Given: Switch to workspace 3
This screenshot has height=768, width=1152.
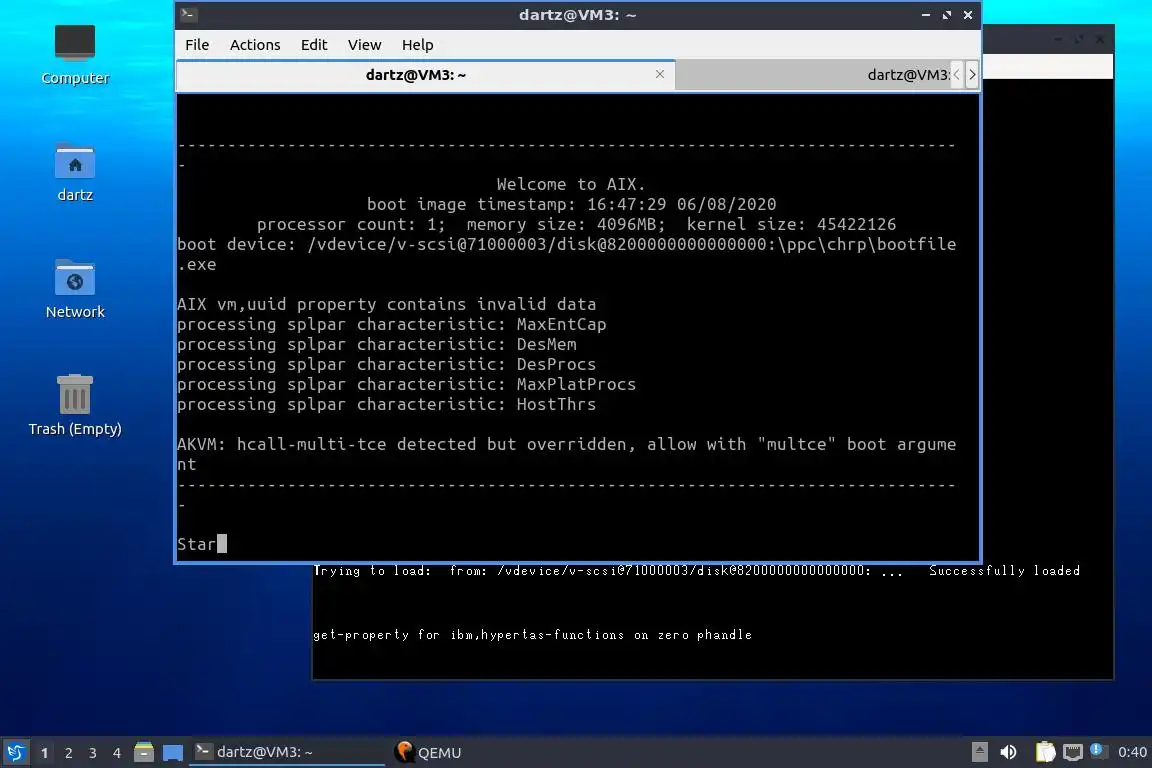Looking at the screenshot, I should click(x=93, y=753).
